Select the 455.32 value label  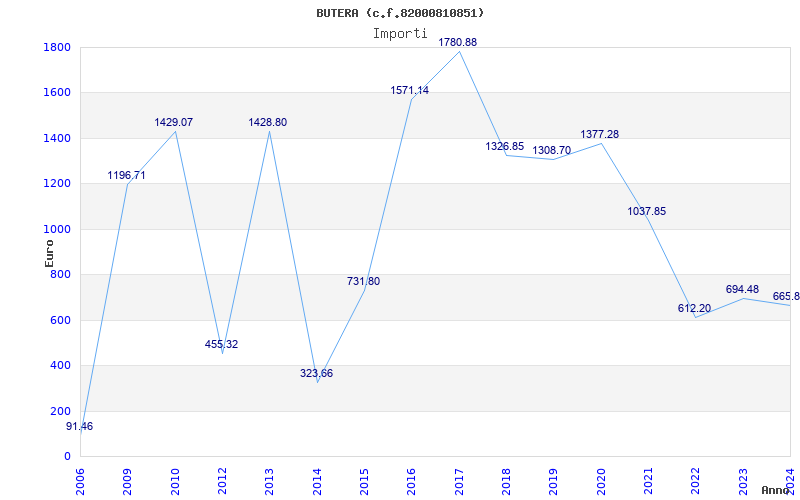[x=221, y=344]
